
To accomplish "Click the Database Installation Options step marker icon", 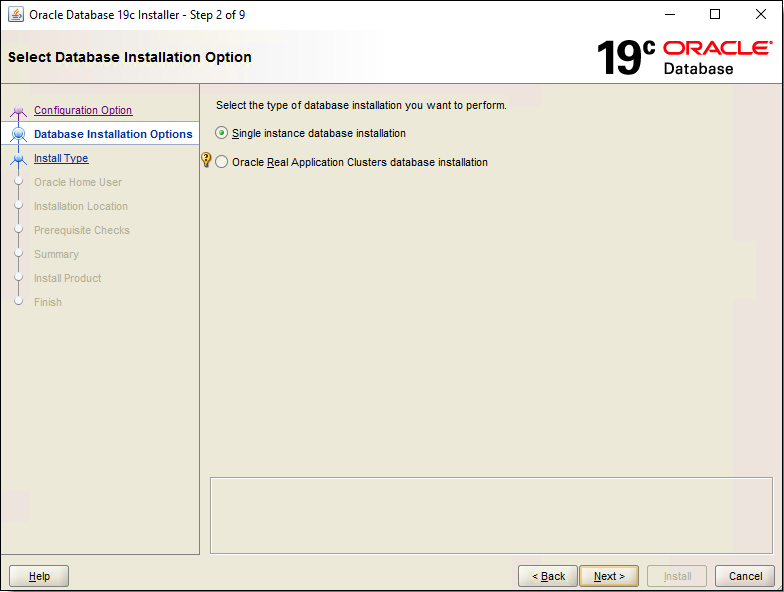I will click(x=18, y=134).
